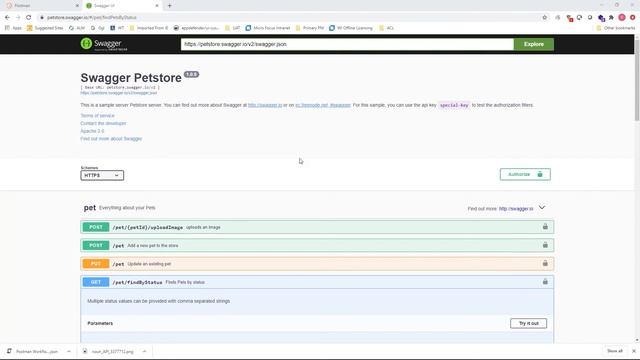
Task: Close the Swagger UI browser tab
Action: [x=157, y=6]
